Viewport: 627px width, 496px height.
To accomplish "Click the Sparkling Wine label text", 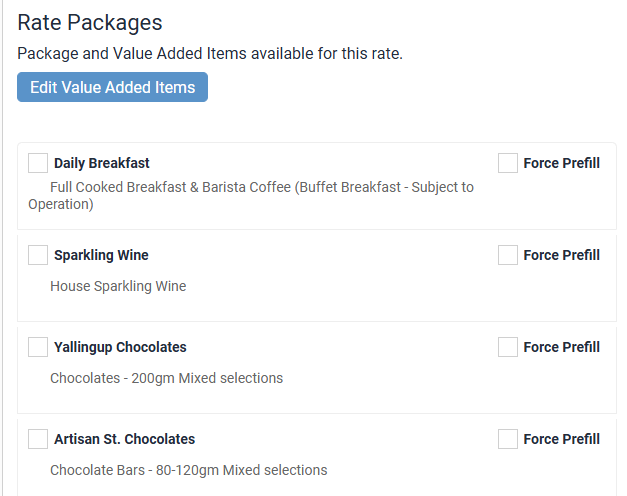I will (101, 255).
